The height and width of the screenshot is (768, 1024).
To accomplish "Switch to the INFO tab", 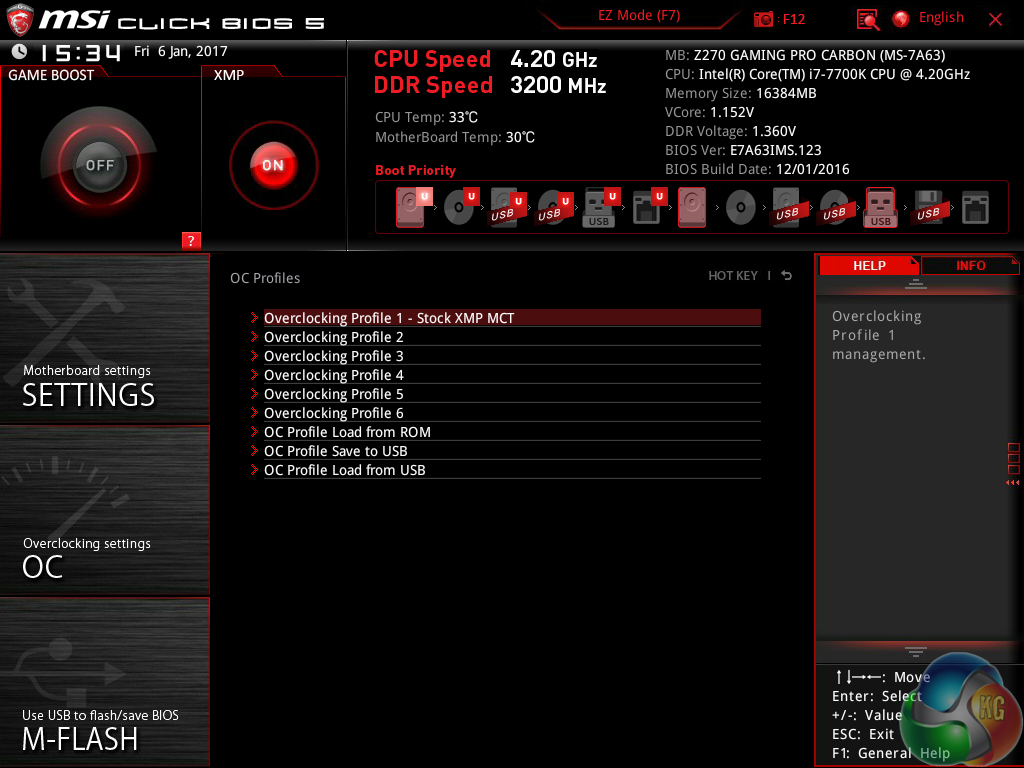I will pos(970,265).
